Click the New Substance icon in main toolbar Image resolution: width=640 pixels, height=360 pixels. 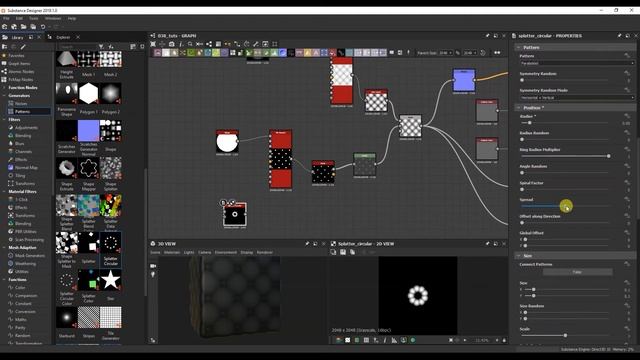pos(4,27)
